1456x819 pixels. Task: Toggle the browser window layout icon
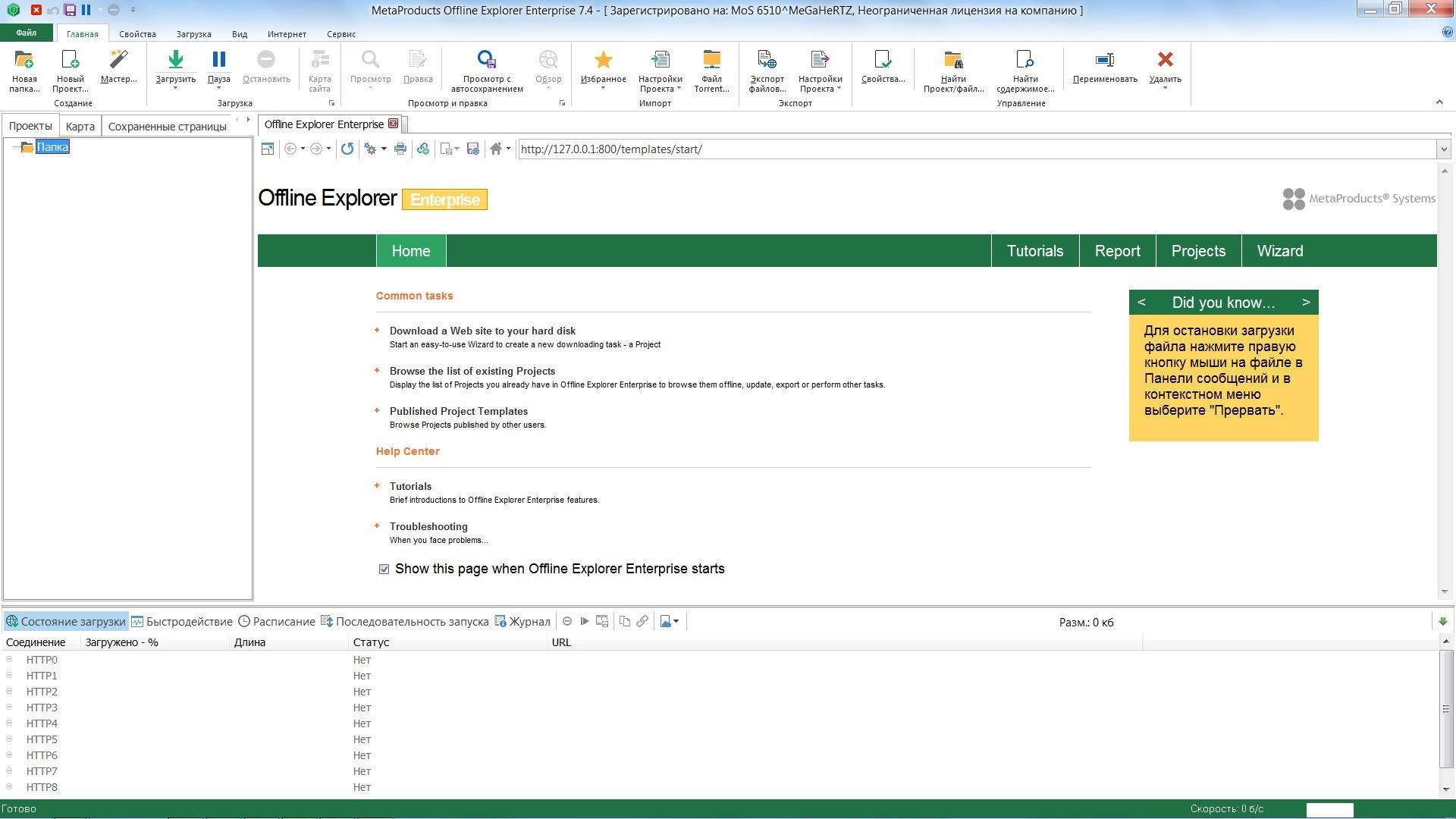tap(268, 149)
